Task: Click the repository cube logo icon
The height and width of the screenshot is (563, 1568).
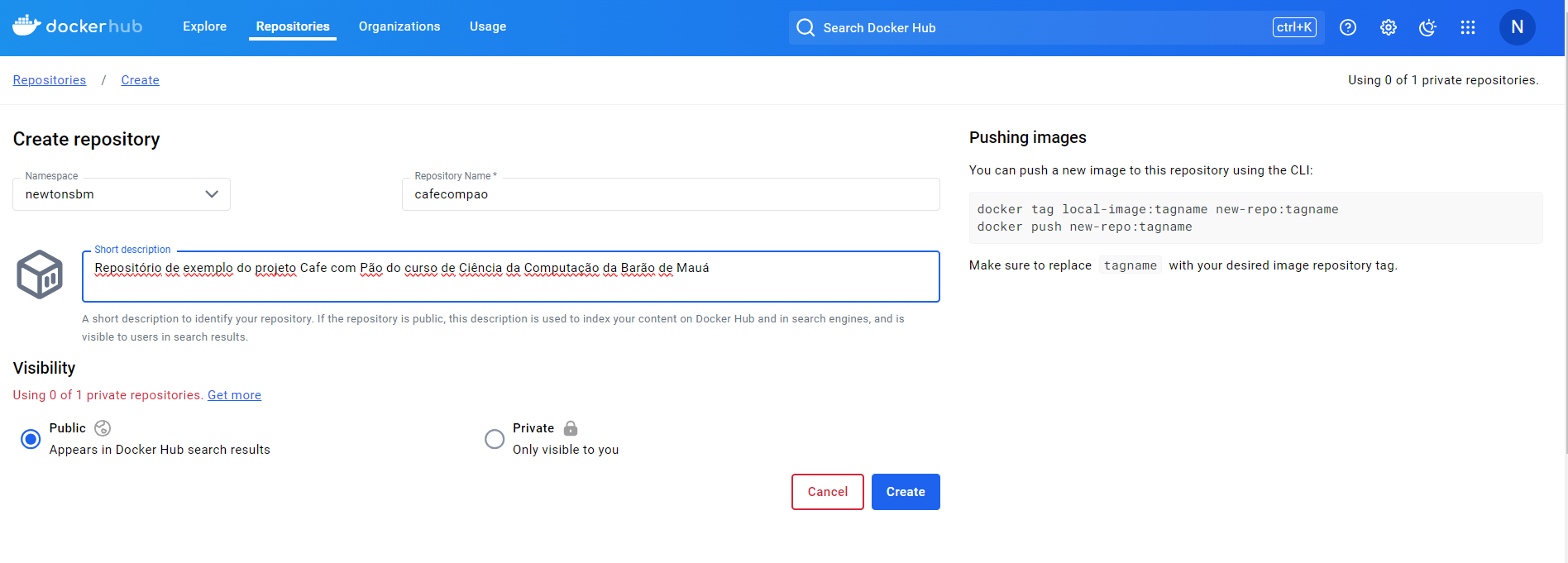Action: [x=40, y=274]
